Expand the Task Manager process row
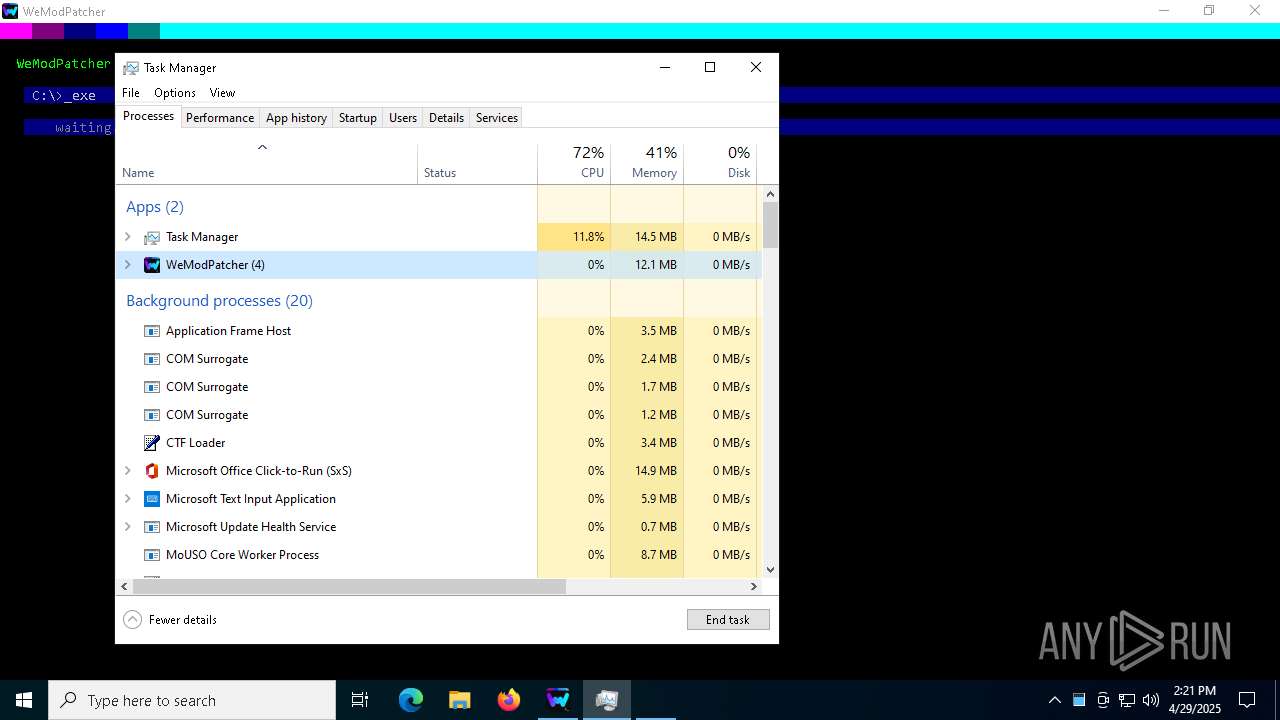1280x720 pixels. 127,237
